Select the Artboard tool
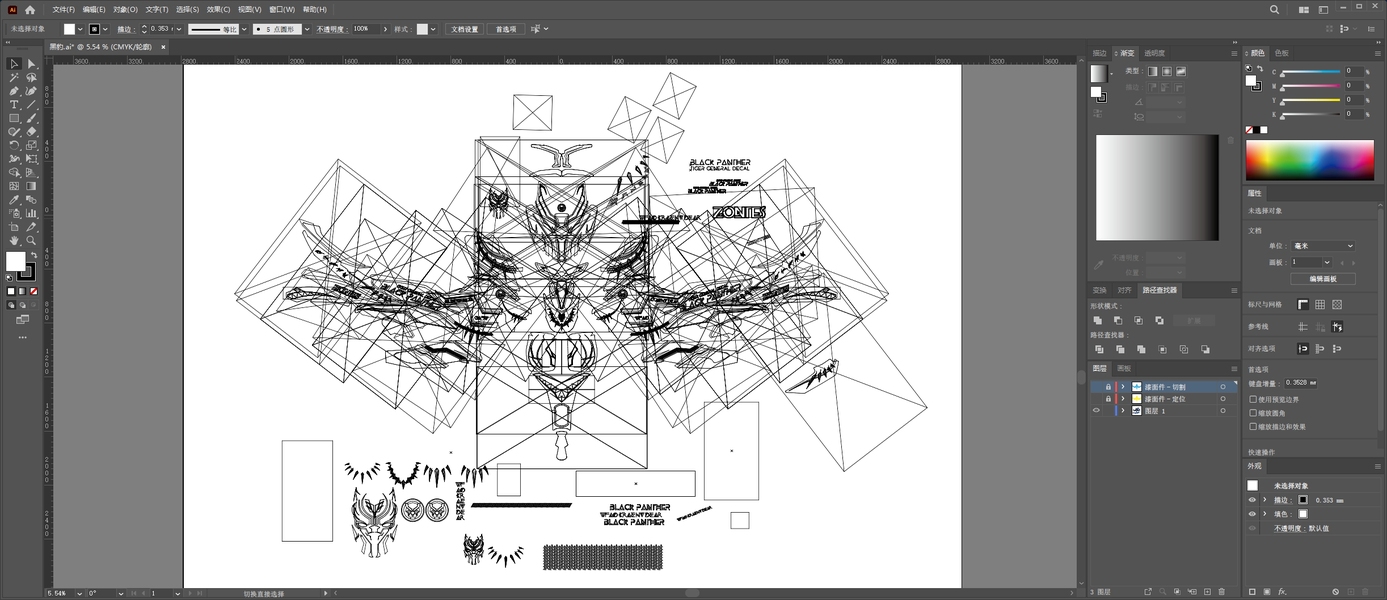The image size is (1387, 600). 14,226
